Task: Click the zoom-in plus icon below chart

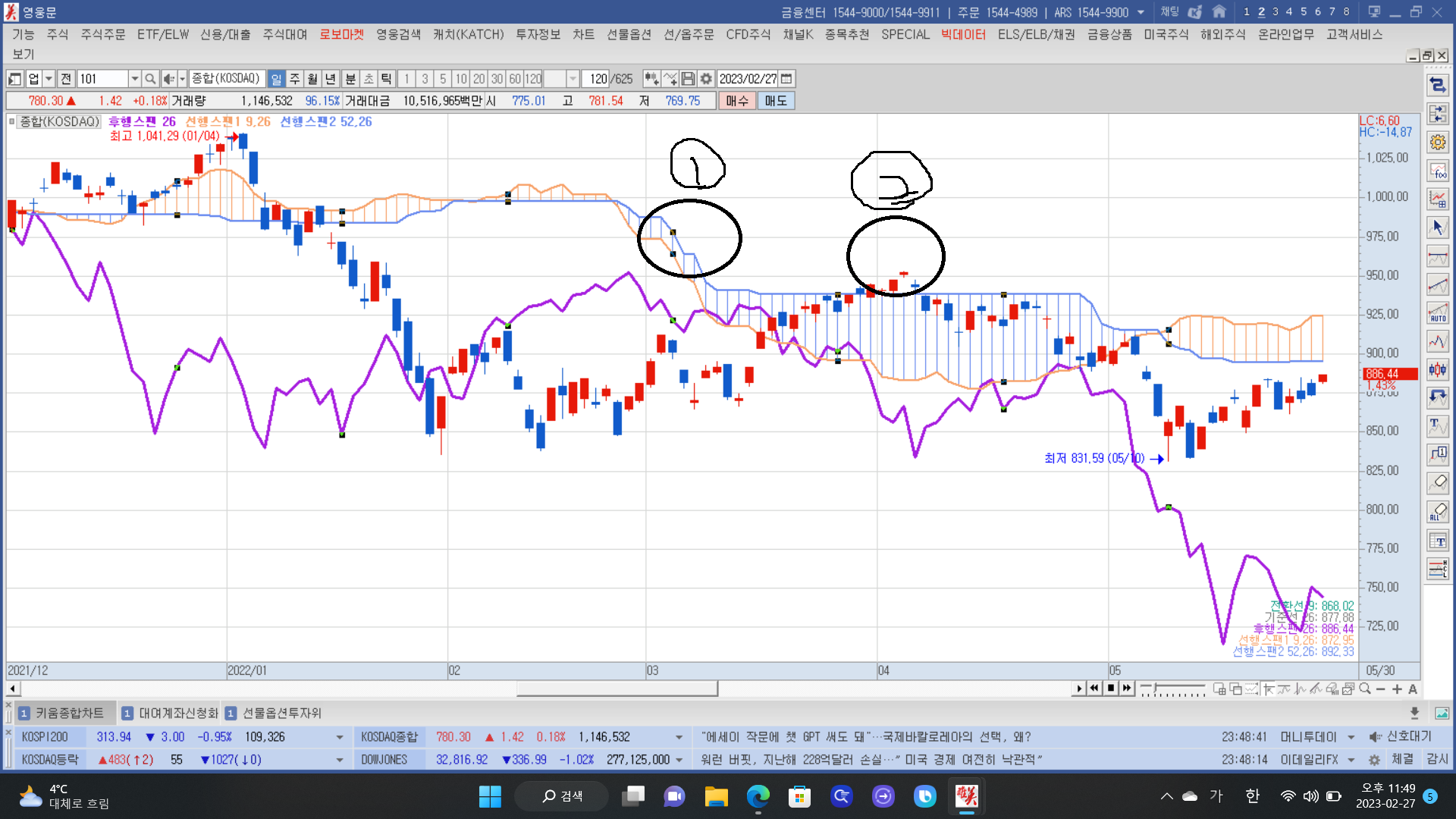Action: click(x=1397, y=689)
